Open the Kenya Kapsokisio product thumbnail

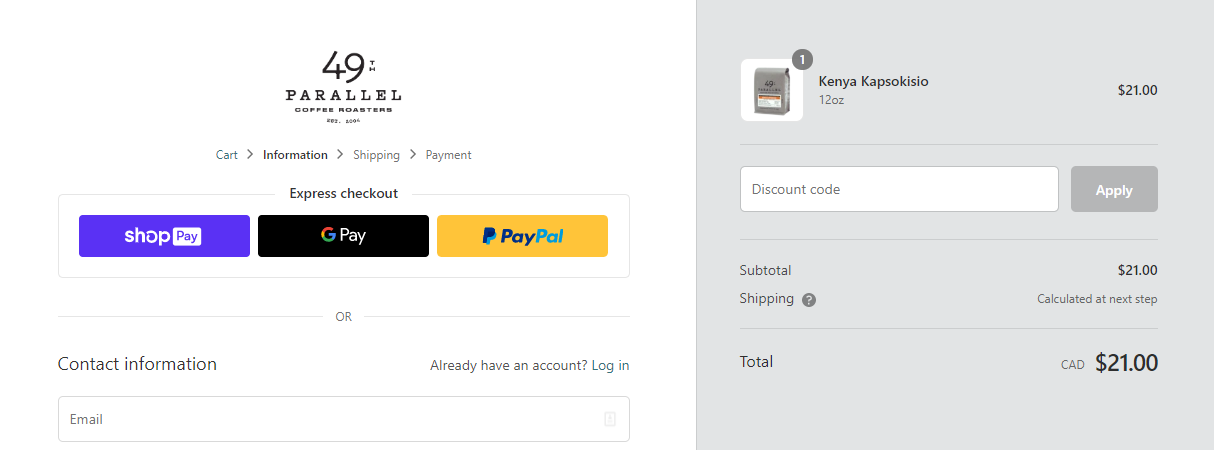[772, 90]
